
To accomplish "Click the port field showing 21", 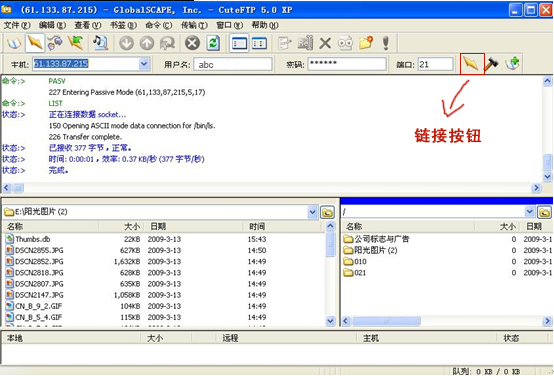I will [435, 64].
